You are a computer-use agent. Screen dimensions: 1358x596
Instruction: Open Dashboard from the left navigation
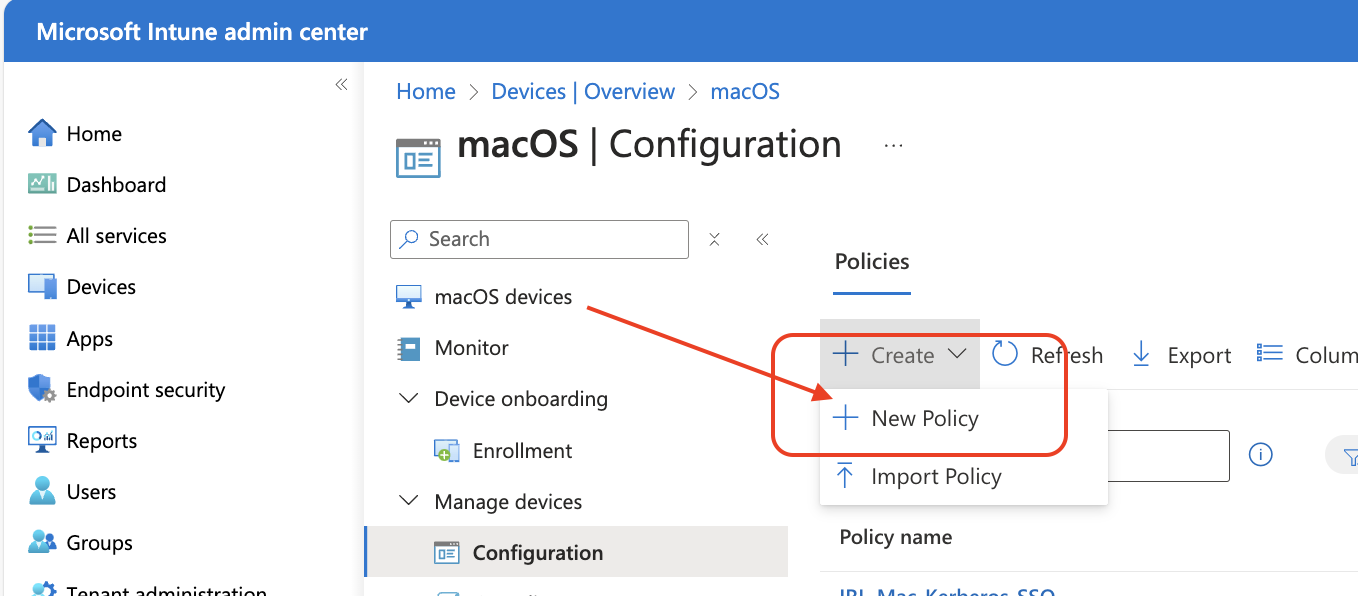[x=115, y=185]
